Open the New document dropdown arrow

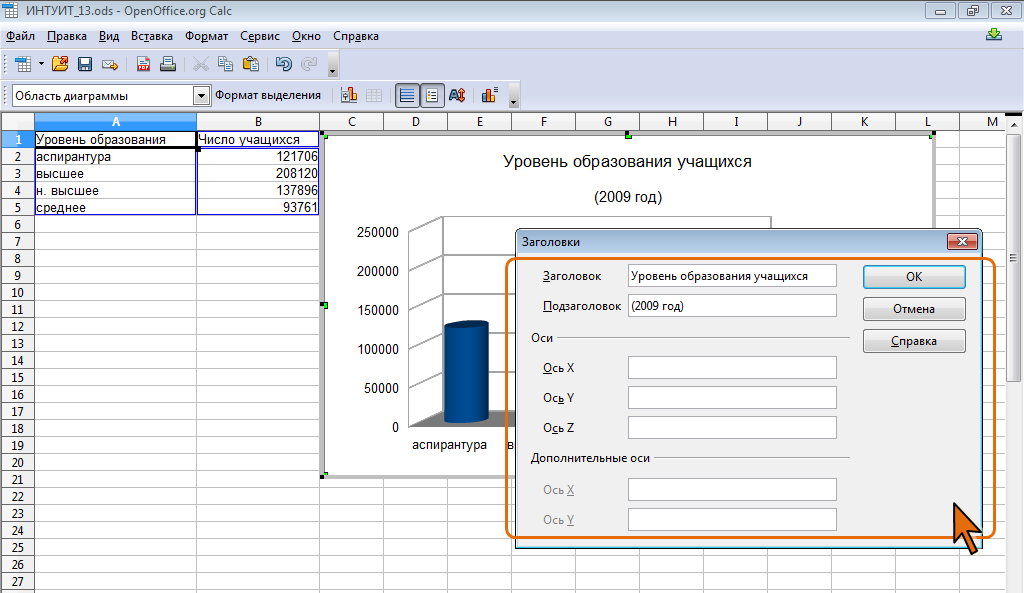point(41,64)
